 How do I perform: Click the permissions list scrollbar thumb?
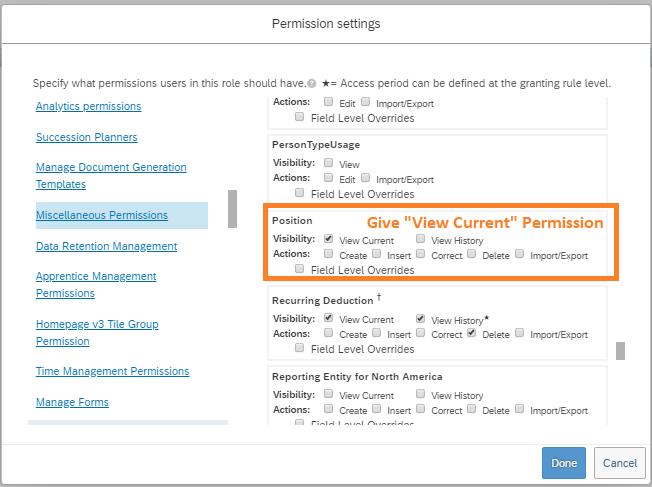click(620, 351)
